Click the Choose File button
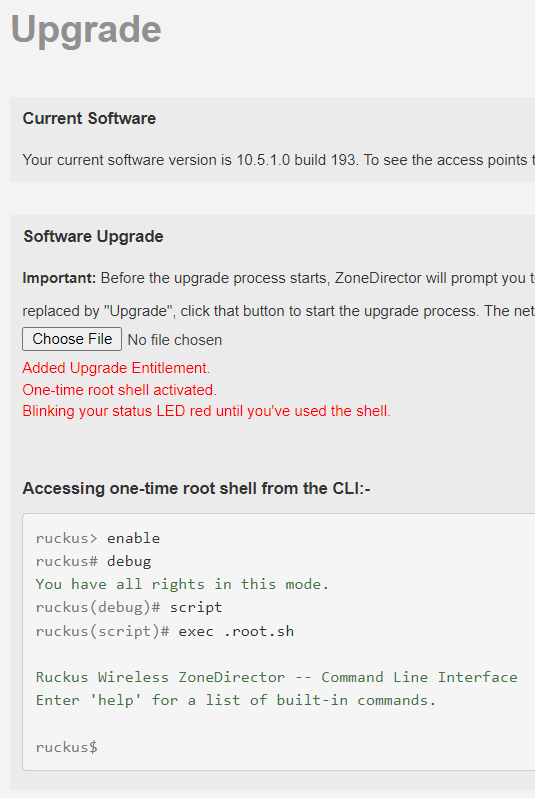 pyautogui.click(x=72, y=339)
